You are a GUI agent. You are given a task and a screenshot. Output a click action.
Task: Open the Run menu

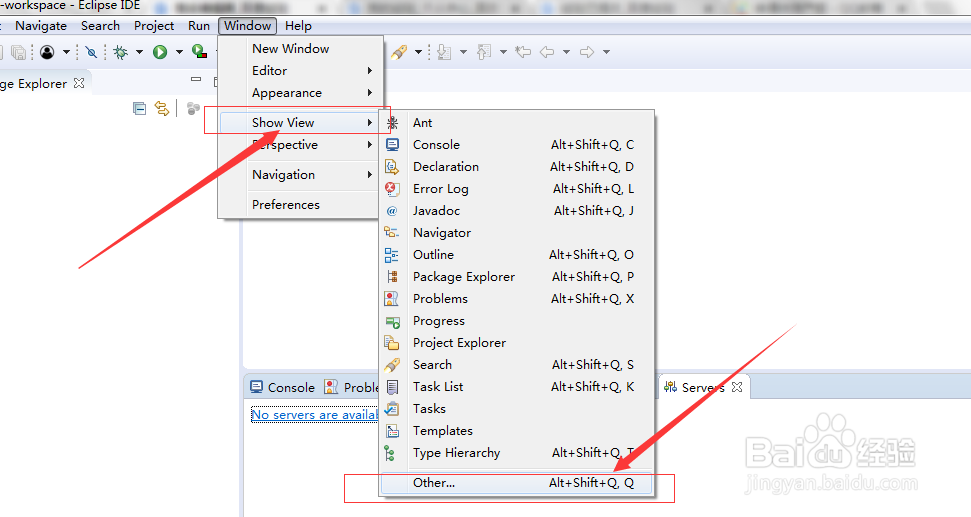199,26
